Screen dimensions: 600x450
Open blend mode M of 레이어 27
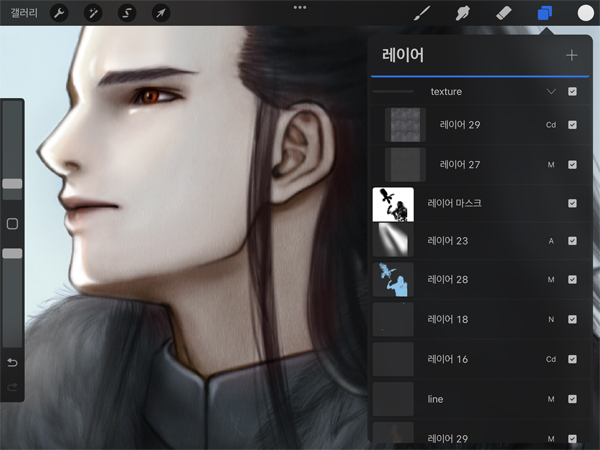click(551, 165)
